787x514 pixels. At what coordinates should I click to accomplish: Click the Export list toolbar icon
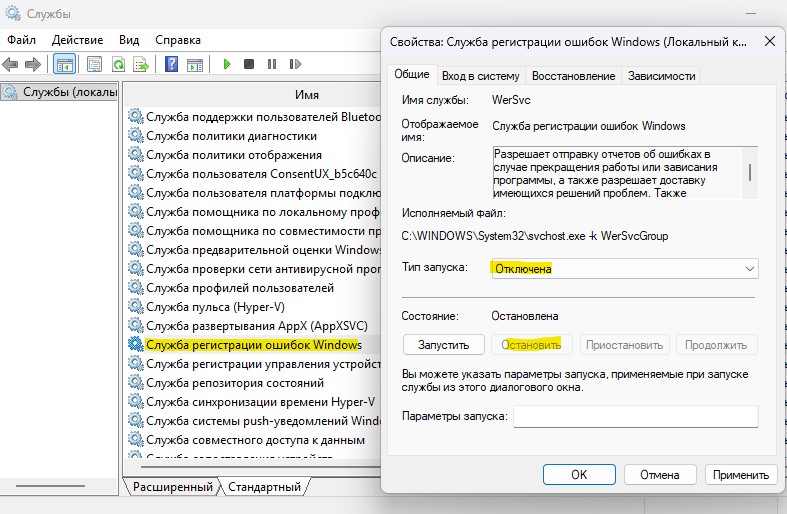pyautogui.click(x=141, y=64)
